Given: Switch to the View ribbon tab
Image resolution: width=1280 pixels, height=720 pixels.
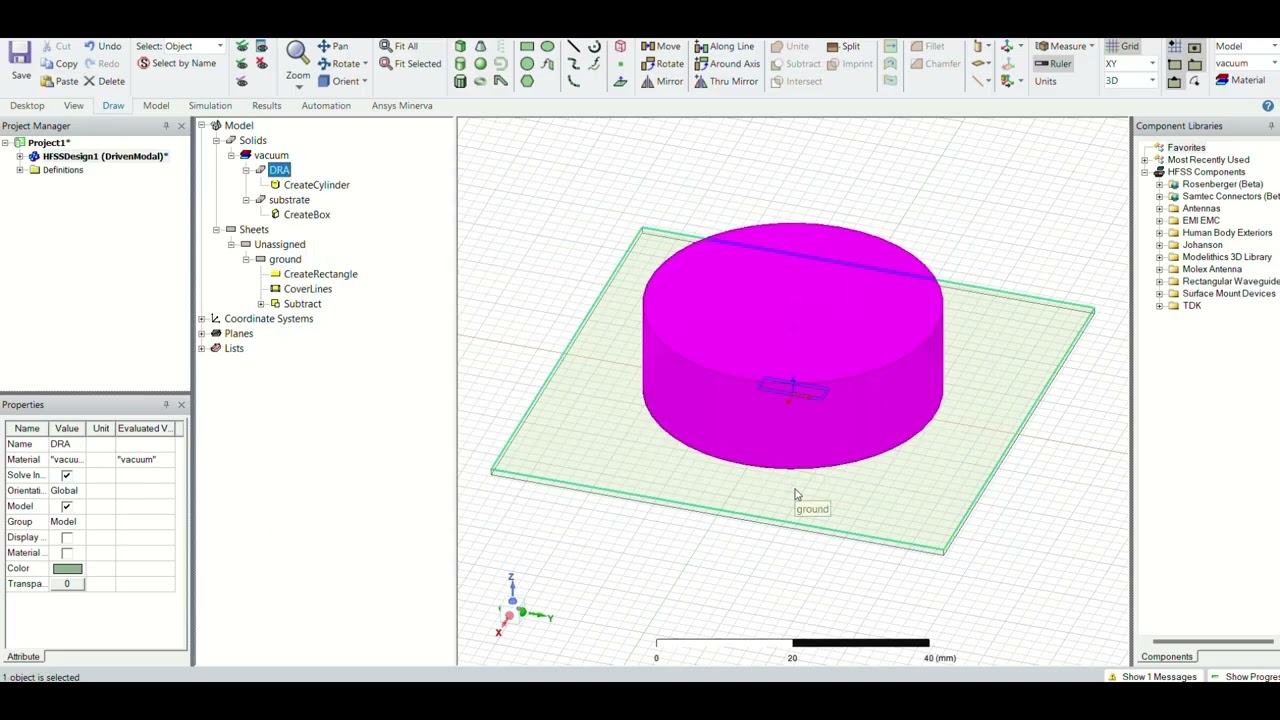Looking at the screenshot, I should 74,106.
